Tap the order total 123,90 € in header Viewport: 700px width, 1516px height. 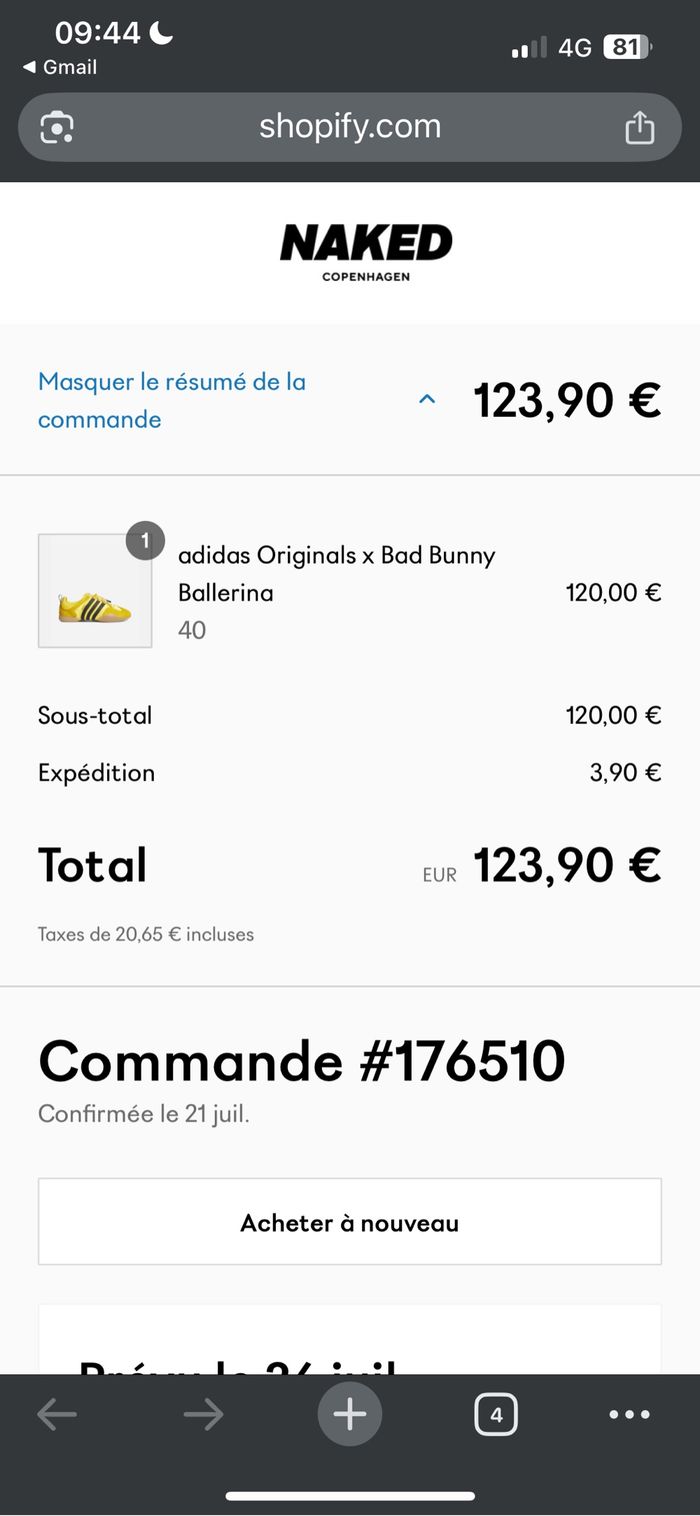[x=567, y=400]
